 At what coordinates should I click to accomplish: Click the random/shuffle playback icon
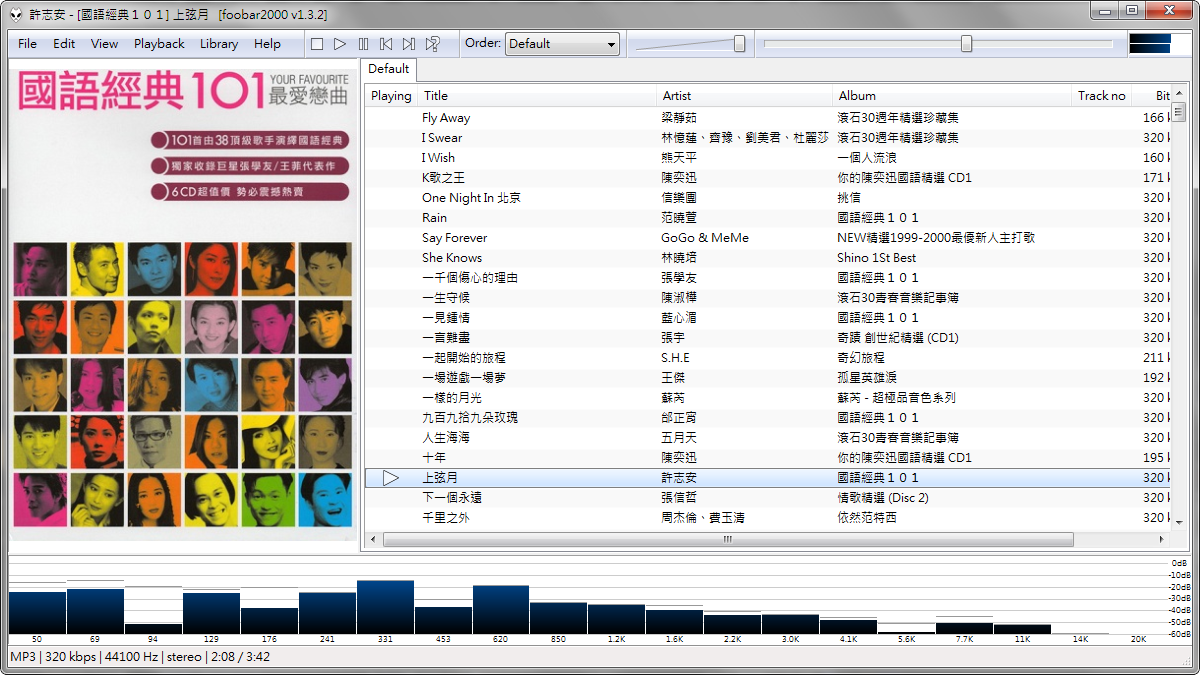pos(432,43)
